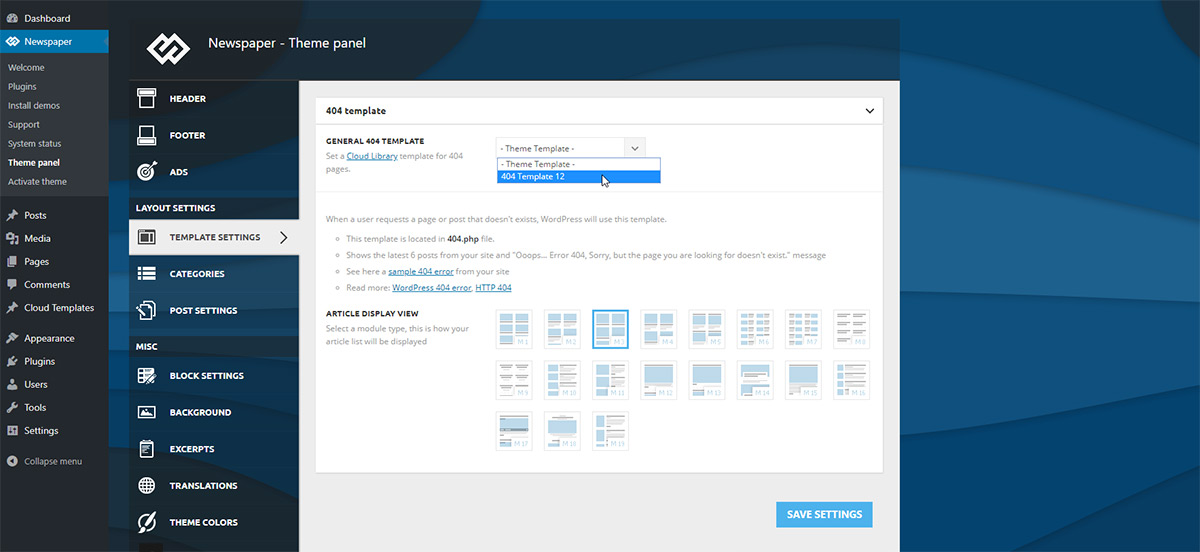Select module M1 article display layout
This screenshot has height=552, width=1200.
point(514,329)
